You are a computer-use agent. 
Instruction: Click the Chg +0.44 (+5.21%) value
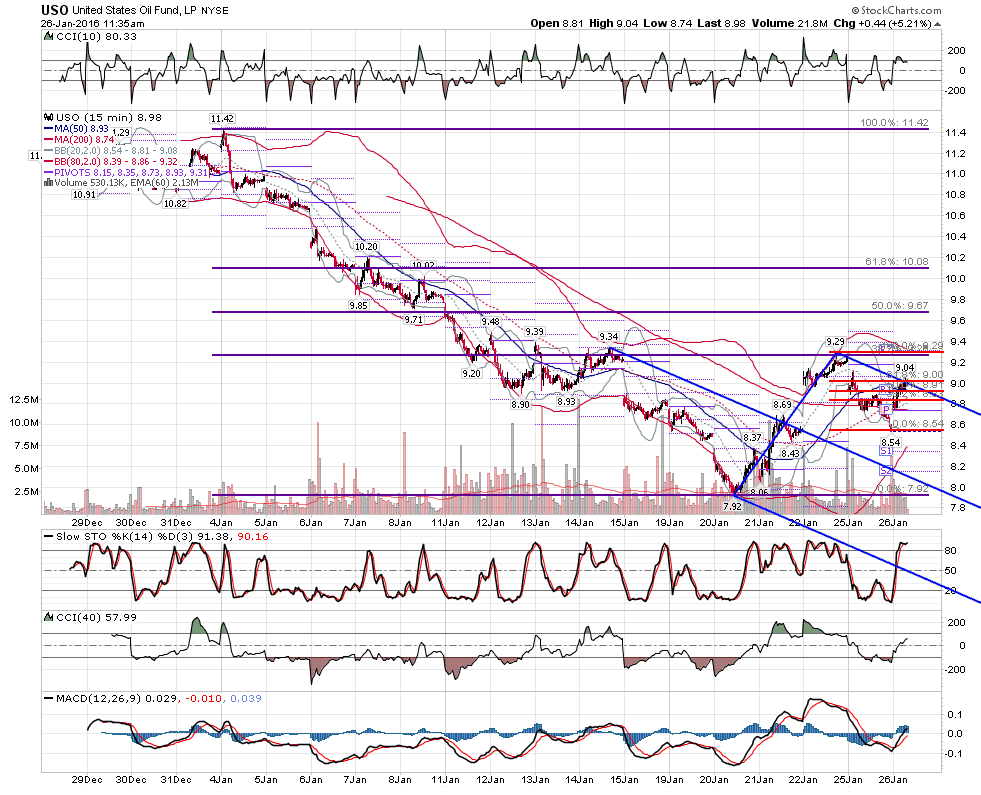[x=883, y=23]
